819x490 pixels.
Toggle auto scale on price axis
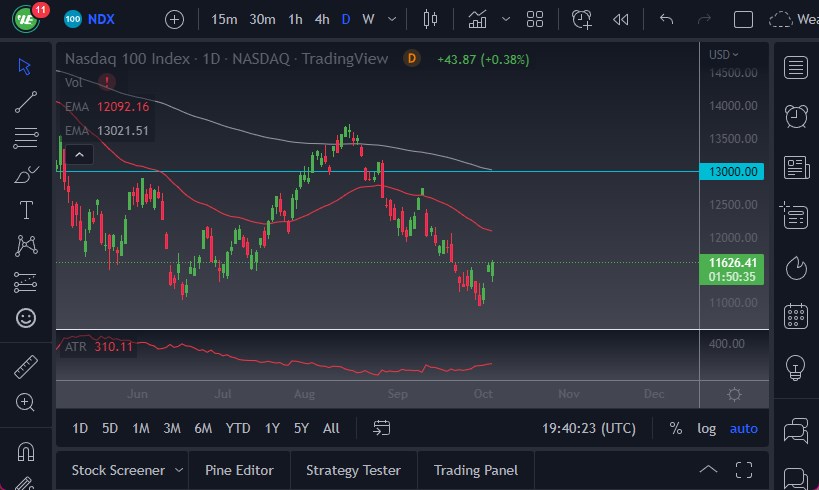[743, 428]
